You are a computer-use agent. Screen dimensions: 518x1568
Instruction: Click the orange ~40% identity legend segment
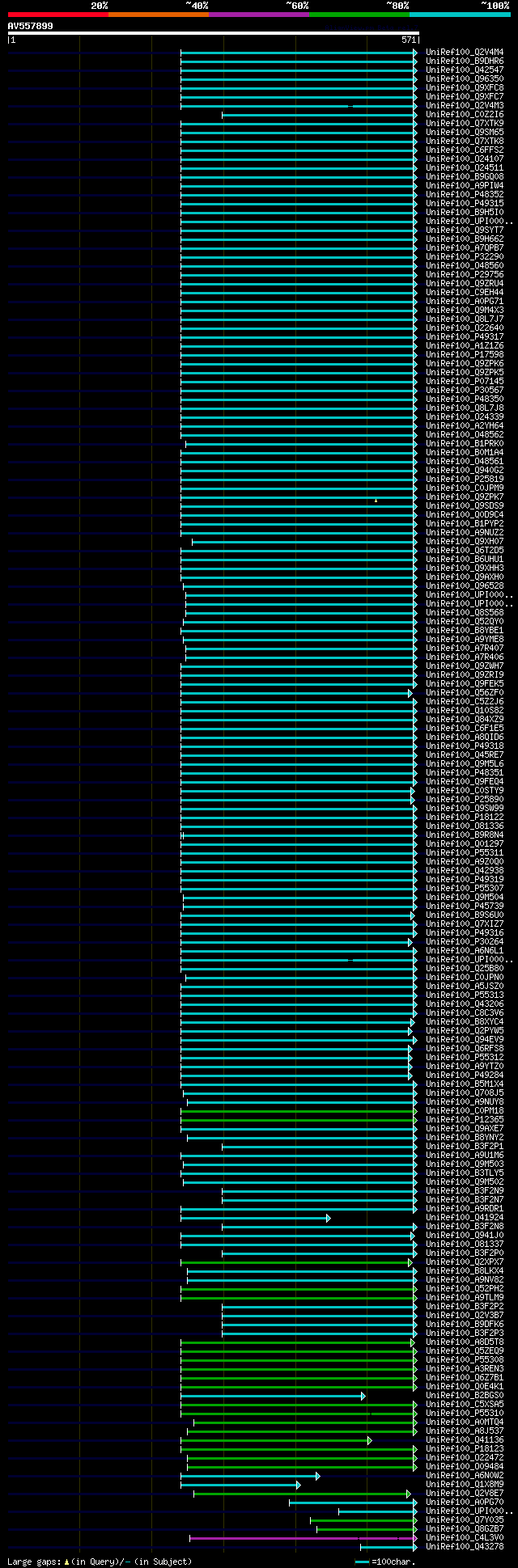(x=159, y=15)
